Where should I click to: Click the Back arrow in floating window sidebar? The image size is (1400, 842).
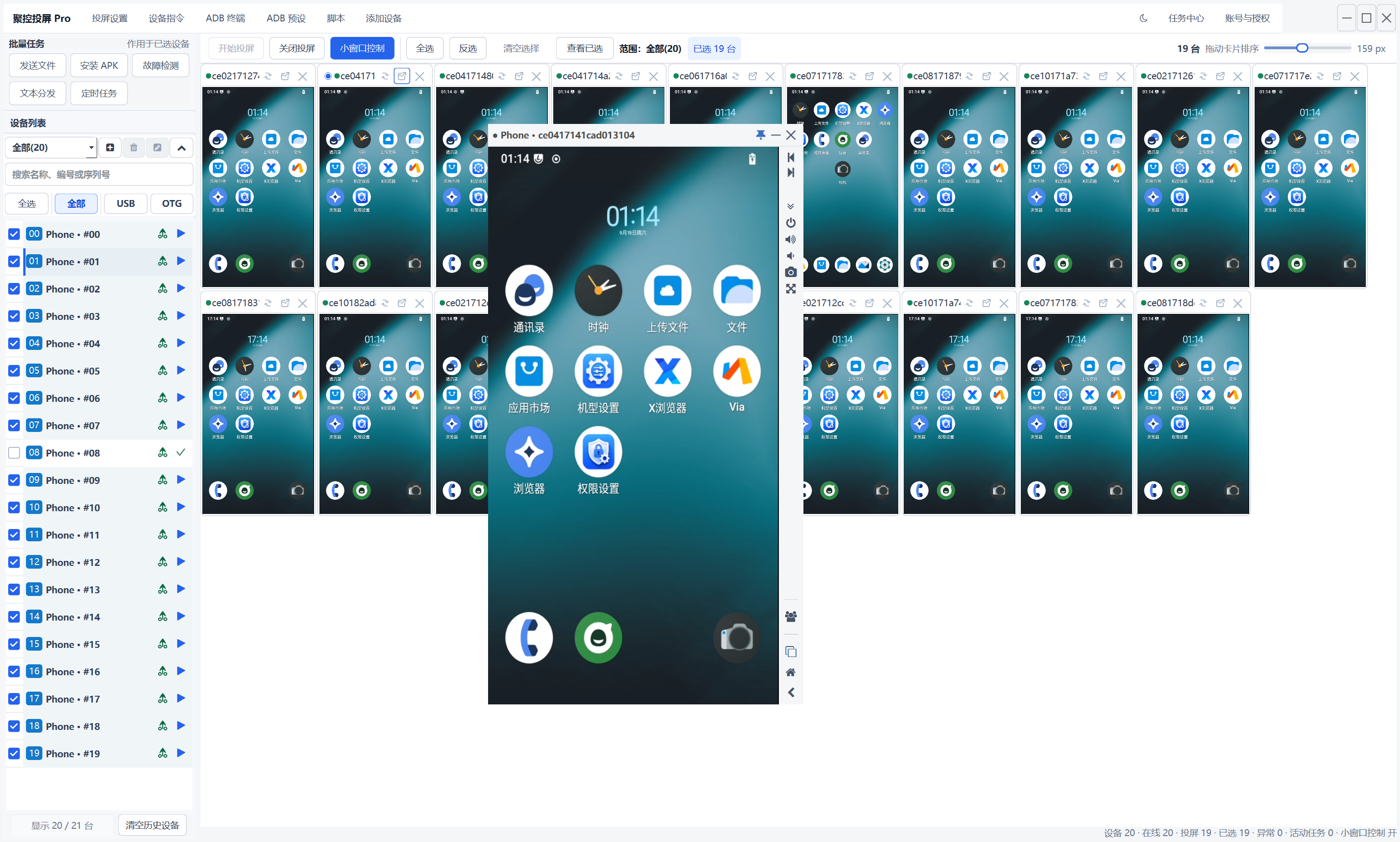(791, 692)
